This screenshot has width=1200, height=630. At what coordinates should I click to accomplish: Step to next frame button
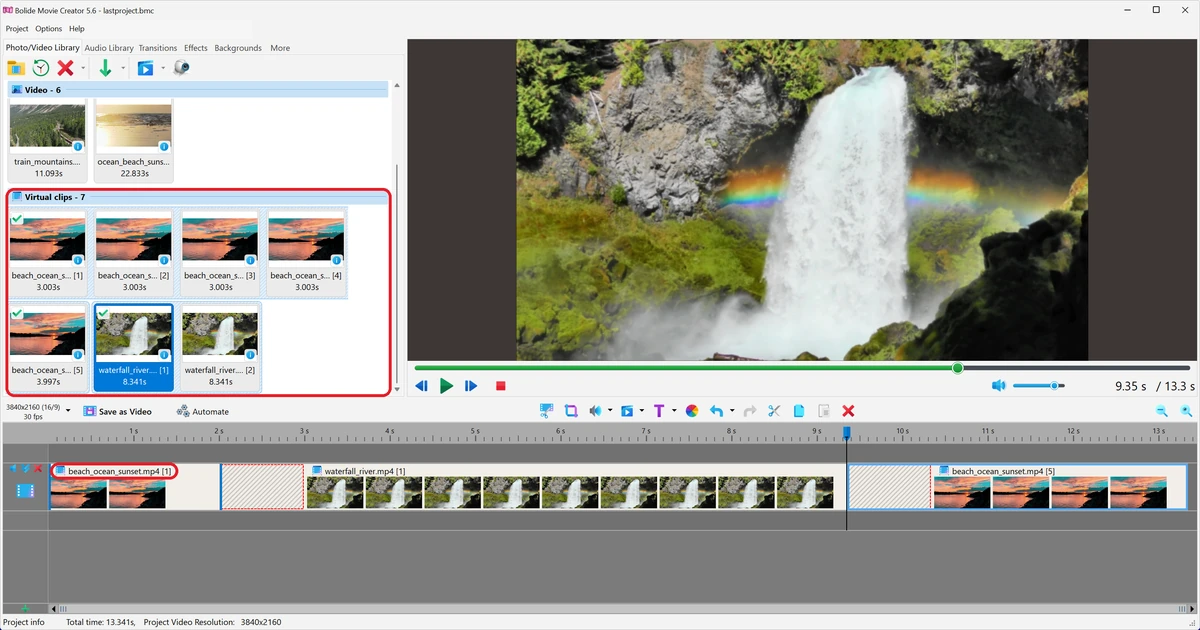click(x=471, y=386)
